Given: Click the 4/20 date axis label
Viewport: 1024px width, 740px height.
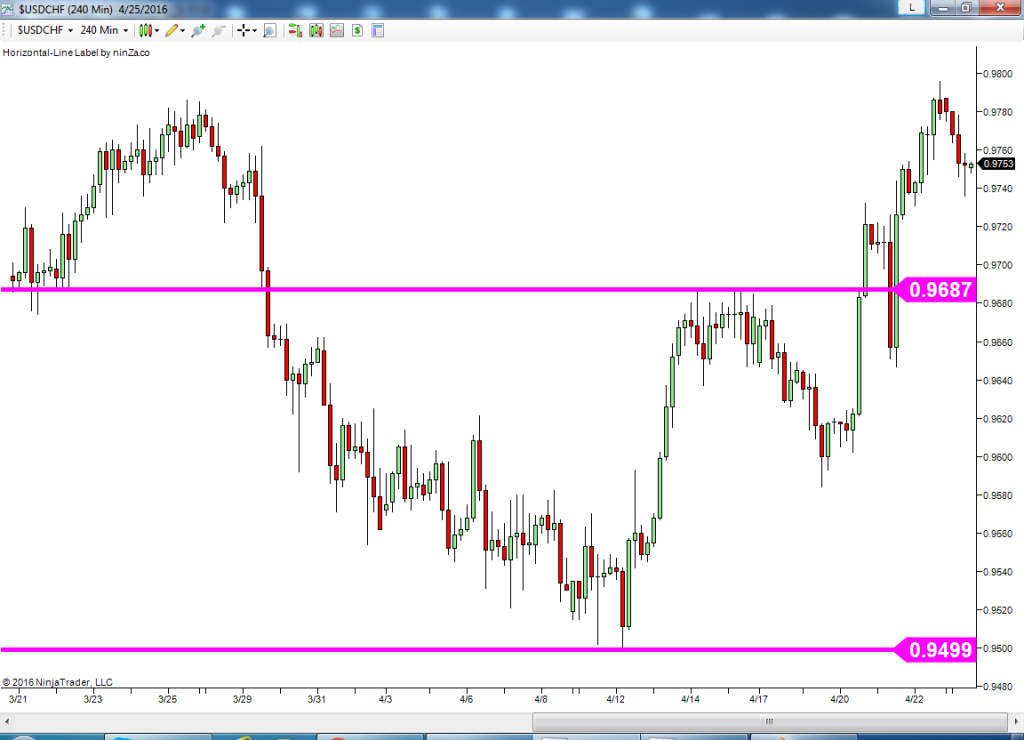Looking at the screenshot, I should 839,699.
